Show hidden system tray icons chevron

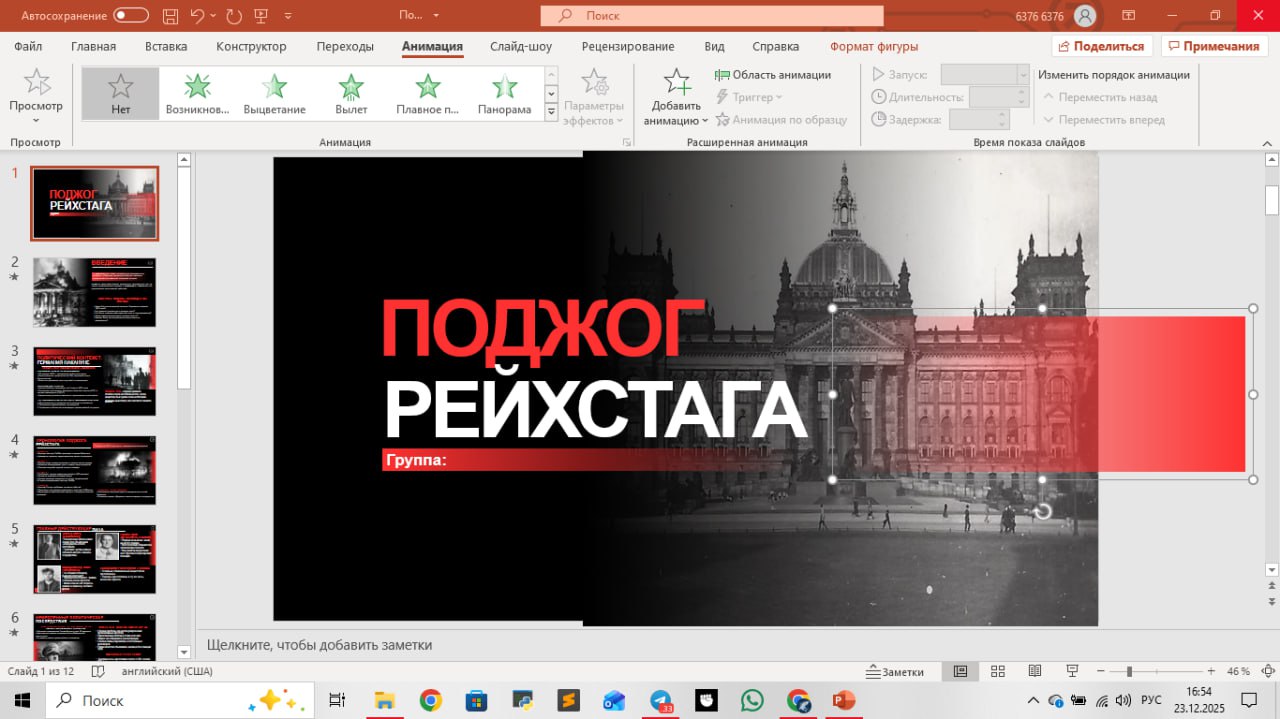pos(1034,700)
